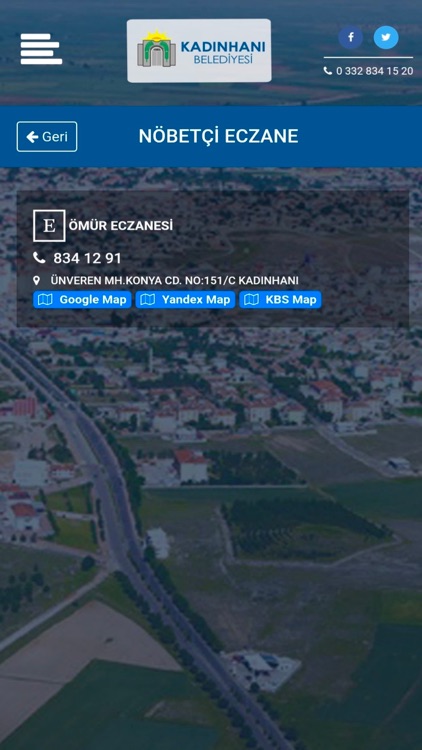
Task: Open pharmacy location in Yandex Map
Action: click(185, 300)
